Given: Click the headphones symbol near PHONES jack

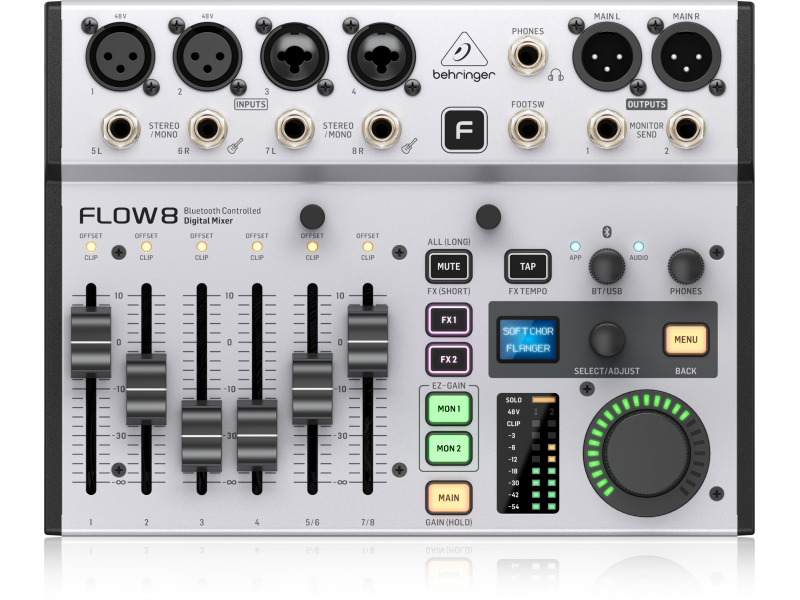Looking at the screenshot, I should [x=556, y=76].
